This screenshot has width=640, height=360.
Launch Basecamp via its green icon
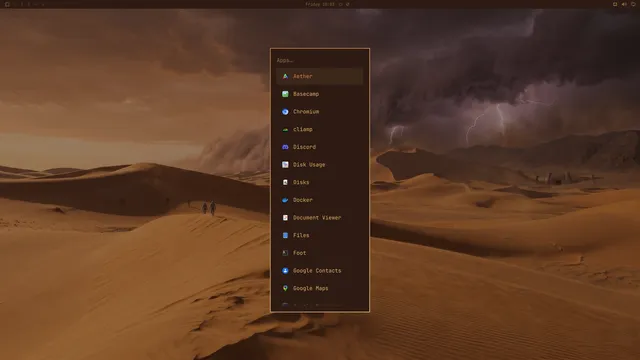click(285, 94)
